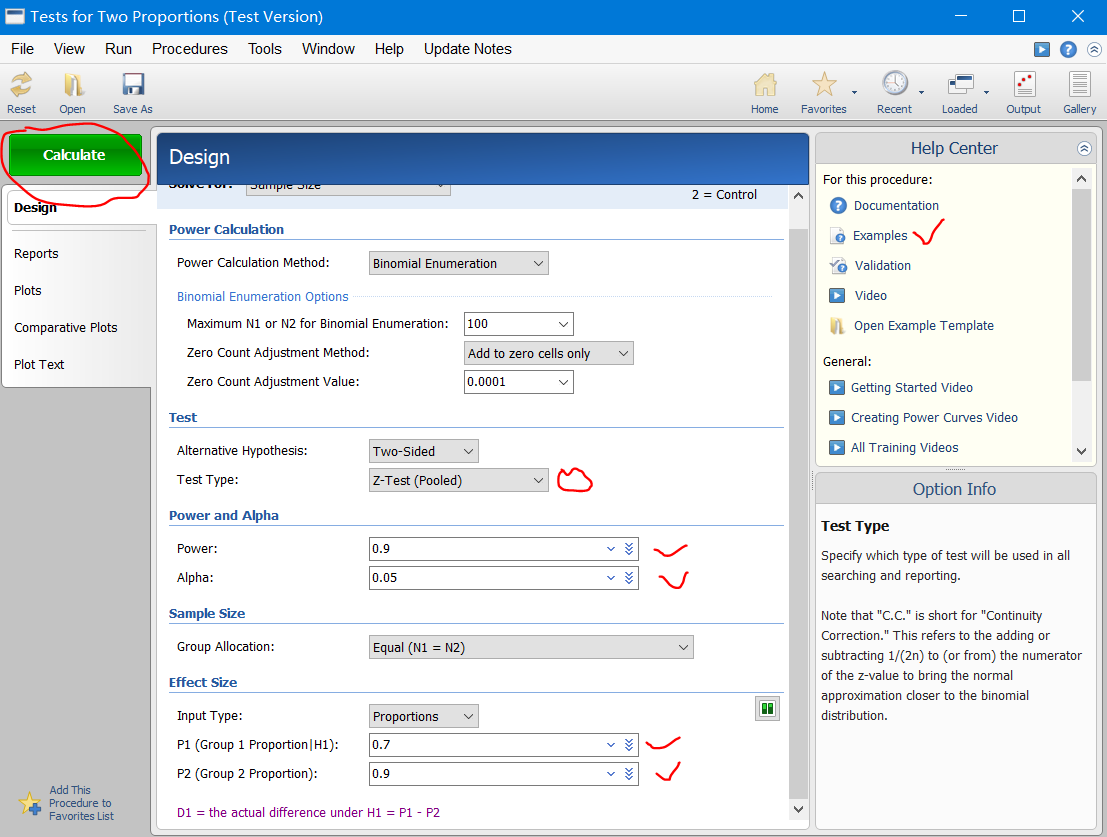The width and height of the screenshot is (1107, 837).
Task: Show Recent procedures clock icon
Action: point(894,84)
